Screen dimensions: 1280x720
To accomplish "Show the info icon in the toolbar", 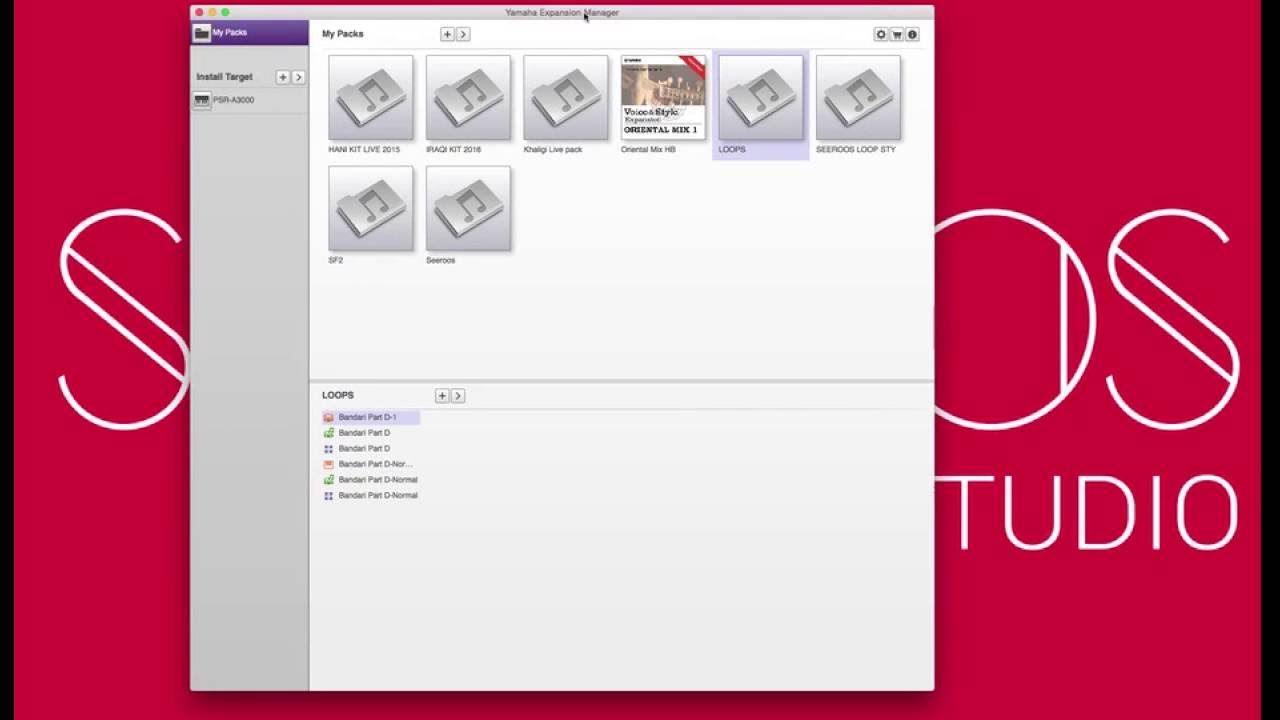I will point(912,34).
